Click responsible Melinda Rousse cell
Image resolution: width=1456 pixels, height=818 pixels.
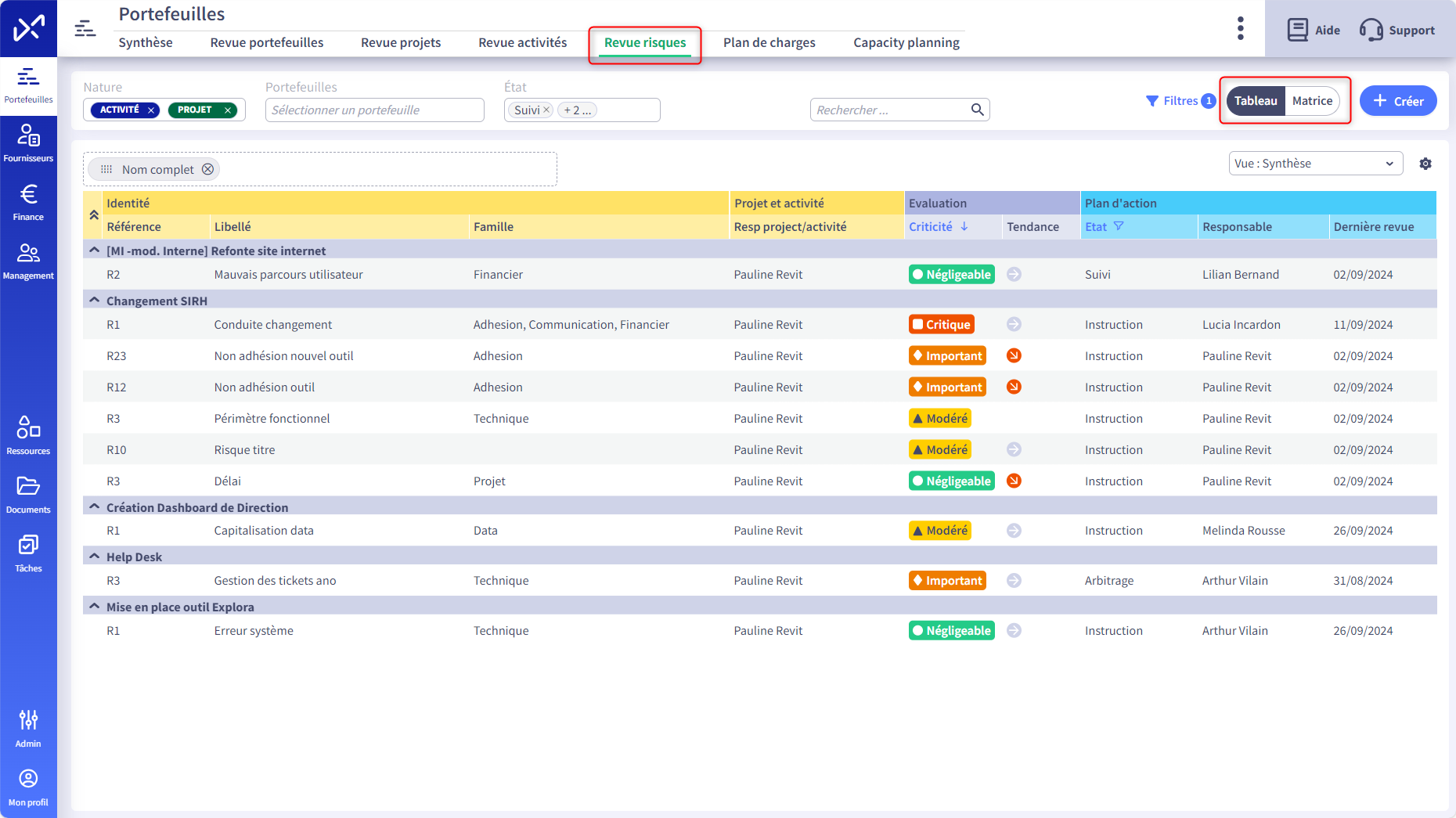tap(1244, 531)
